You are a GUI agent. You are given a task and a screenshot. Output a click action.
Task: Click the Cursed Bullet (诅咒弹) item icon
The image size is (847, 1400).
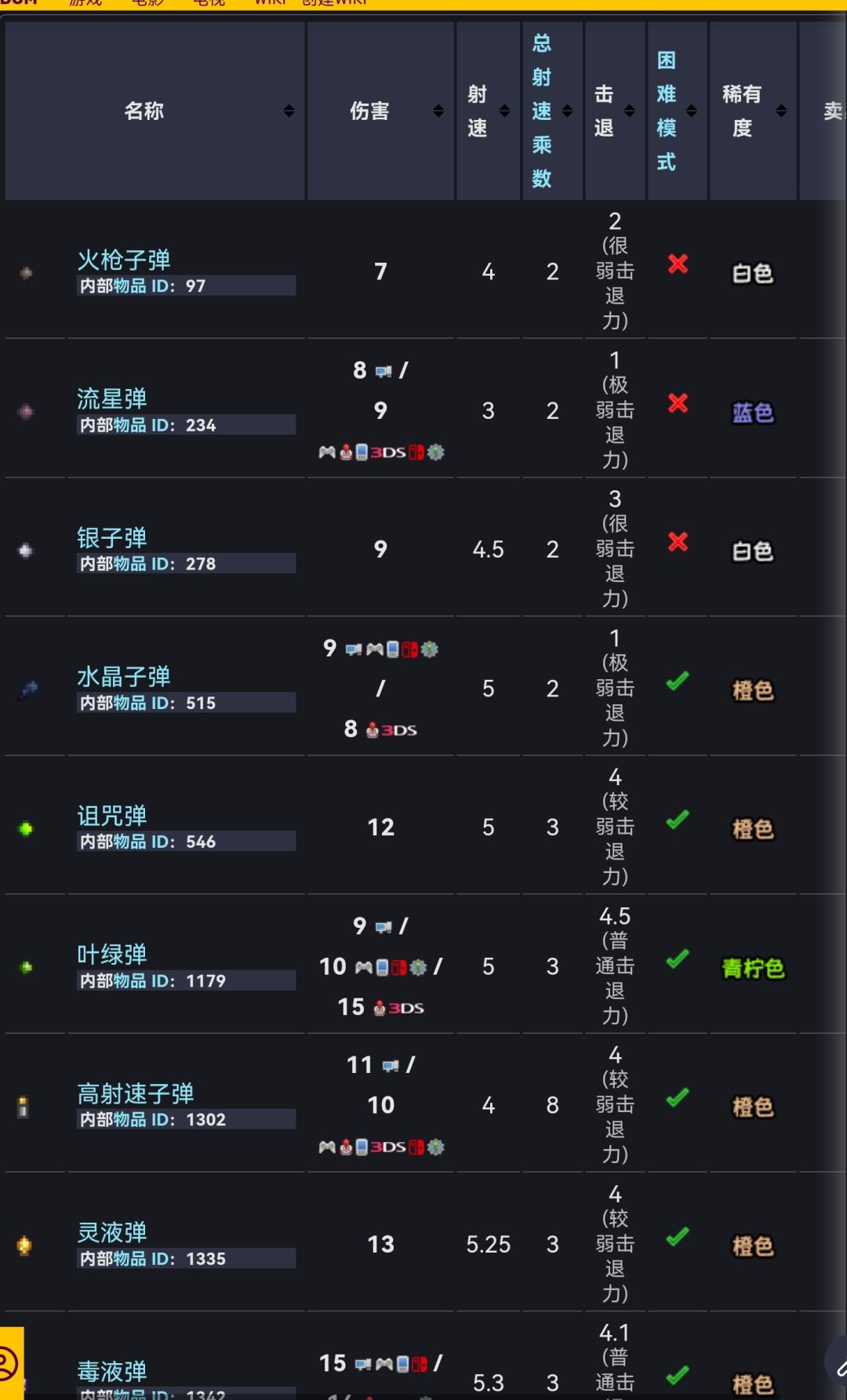26,829
